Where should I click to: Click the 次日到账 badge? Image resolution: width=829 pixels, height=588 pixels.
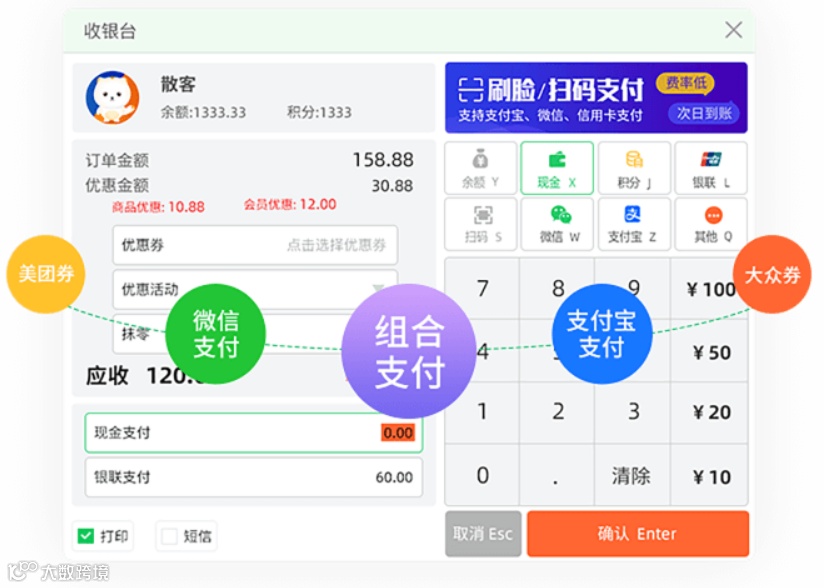[704, 113]
